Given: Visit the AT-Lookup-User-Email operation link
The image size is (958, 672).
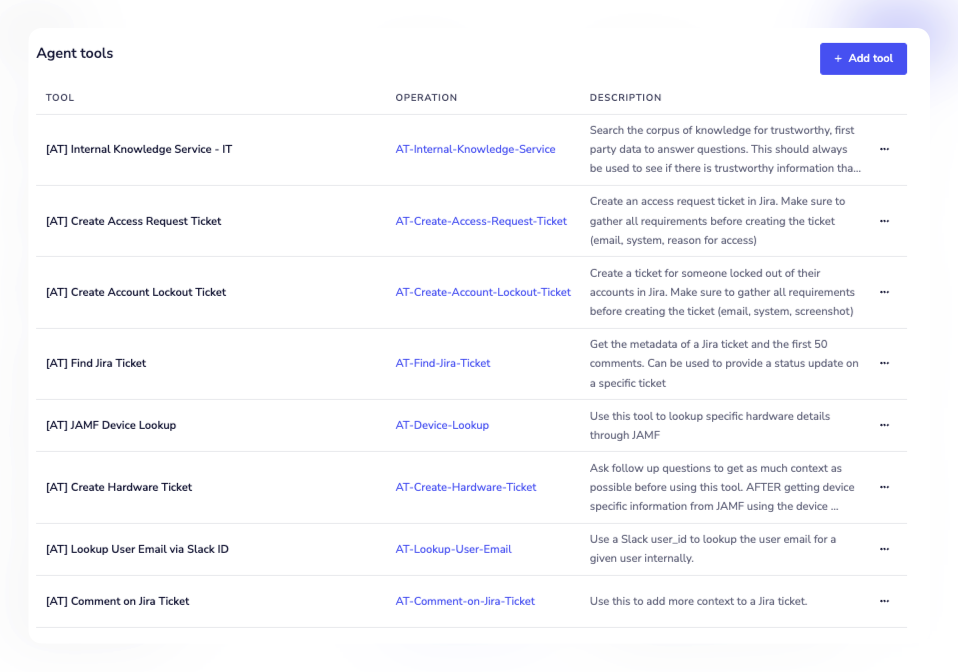Looking at the screenshot, I should [x=453, y=549].
